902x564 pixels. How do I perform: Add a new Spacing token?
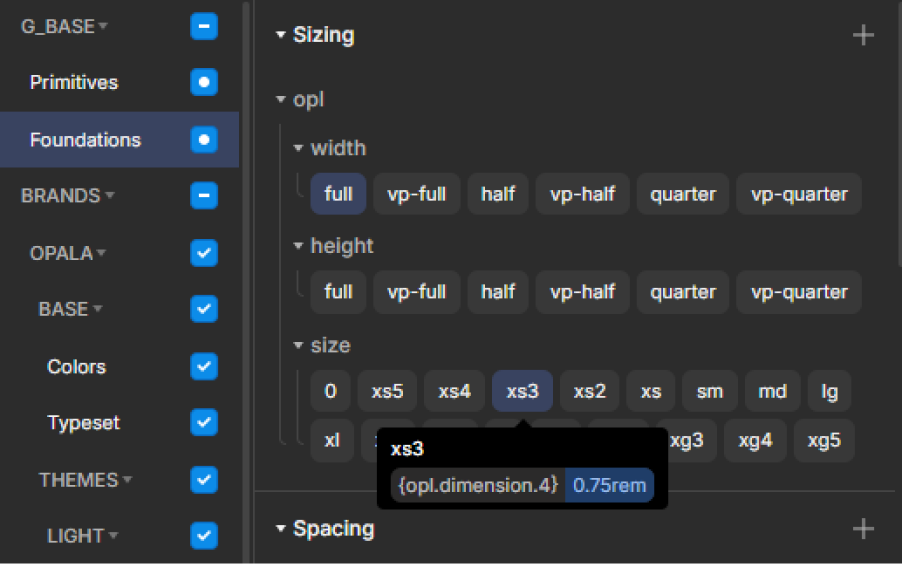pos(862,529)
